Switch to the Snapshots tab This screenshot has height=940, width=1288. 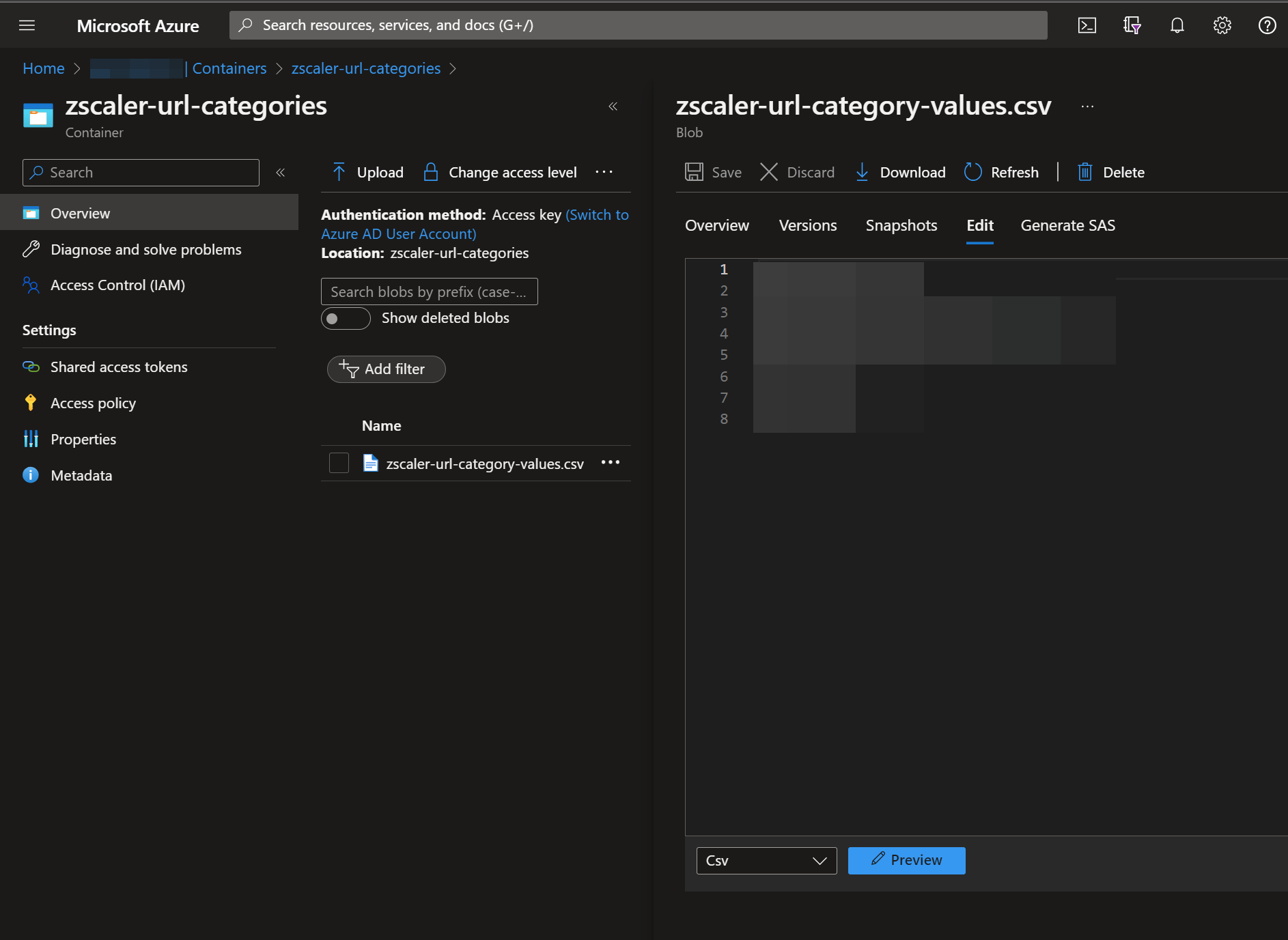click(901, 225)
